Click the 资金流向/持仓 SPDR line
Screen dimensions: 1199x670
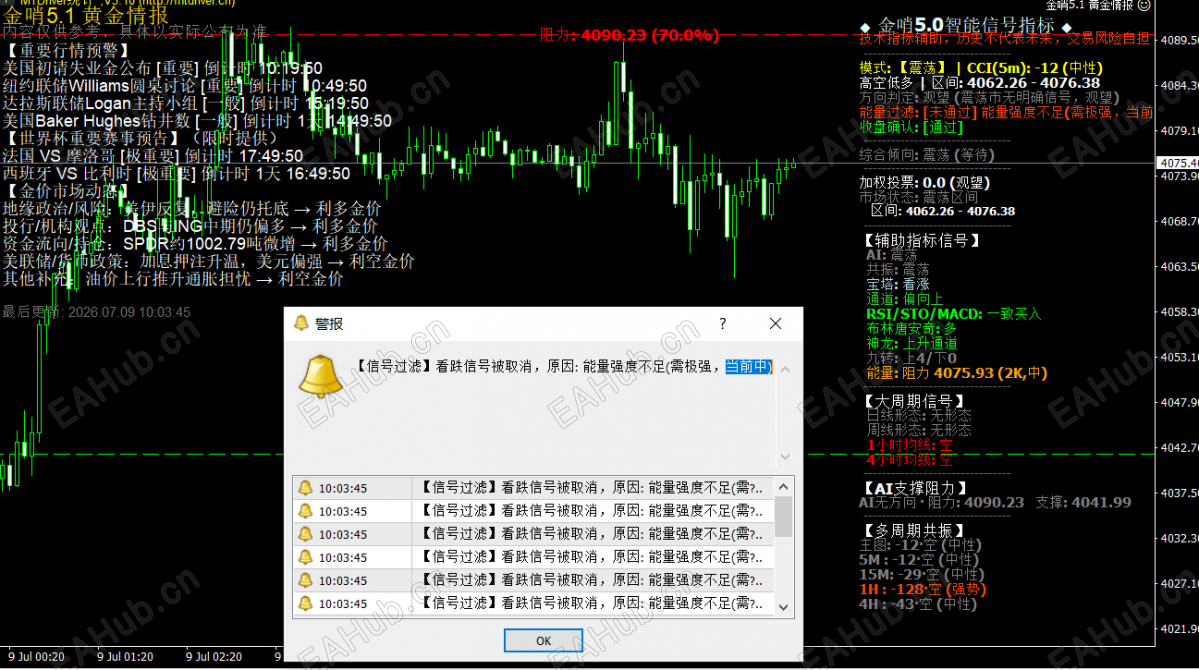(195, 244)
